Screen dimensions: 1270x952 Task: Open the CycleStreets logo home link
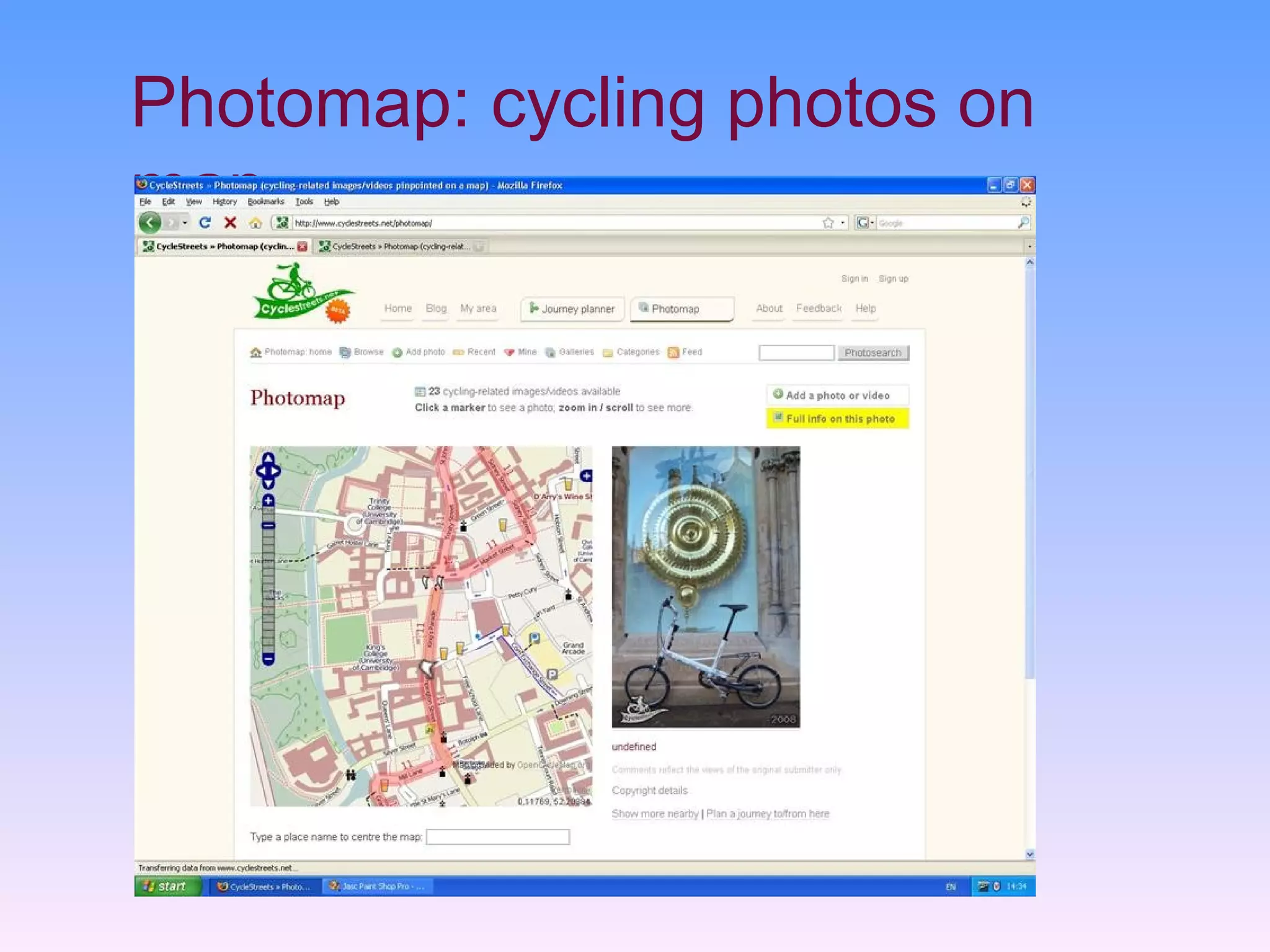coord(303,293)
